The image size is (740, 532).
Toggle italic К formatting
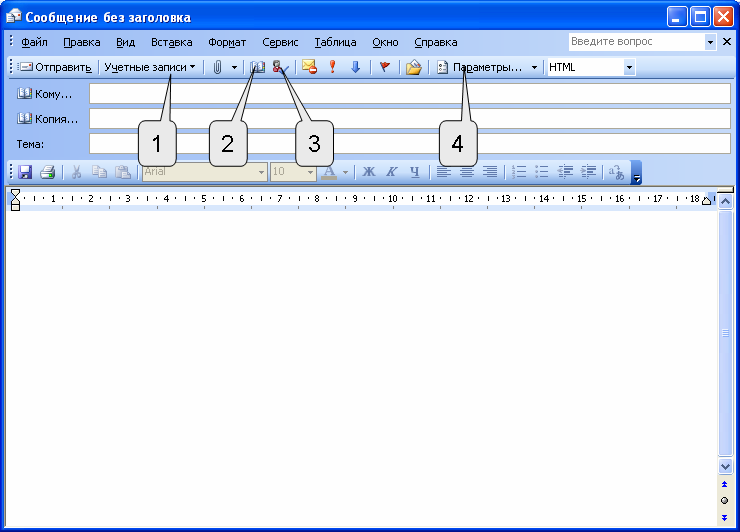[391, 172]
